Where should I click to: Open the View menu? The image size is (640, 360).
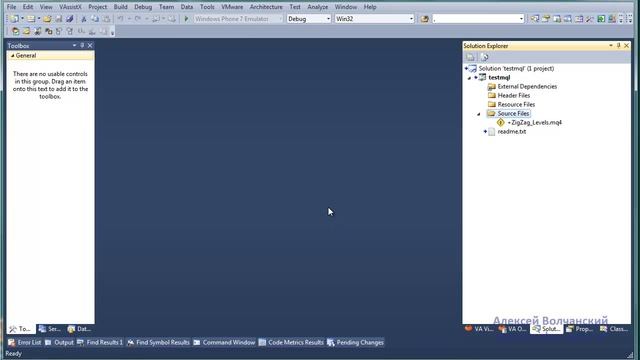[x=46, y=7]
